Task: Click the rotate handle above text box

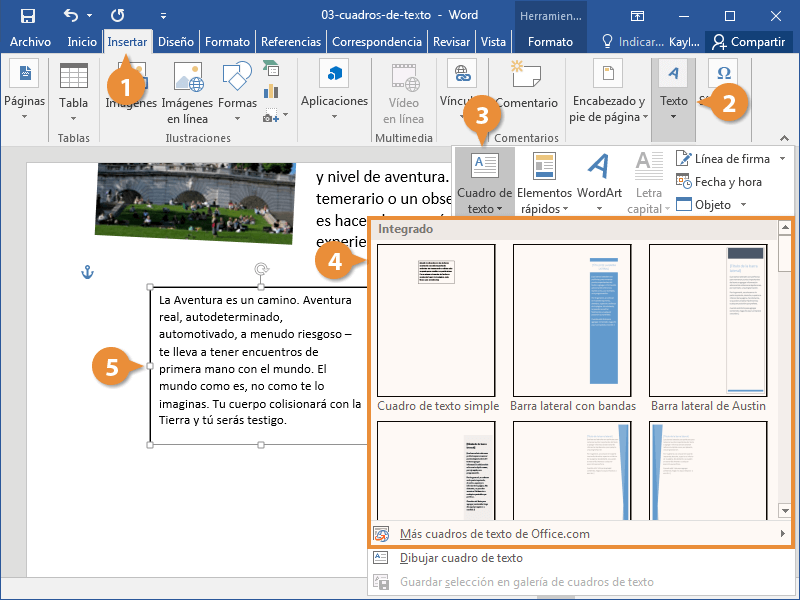Action: click(261, 269)
